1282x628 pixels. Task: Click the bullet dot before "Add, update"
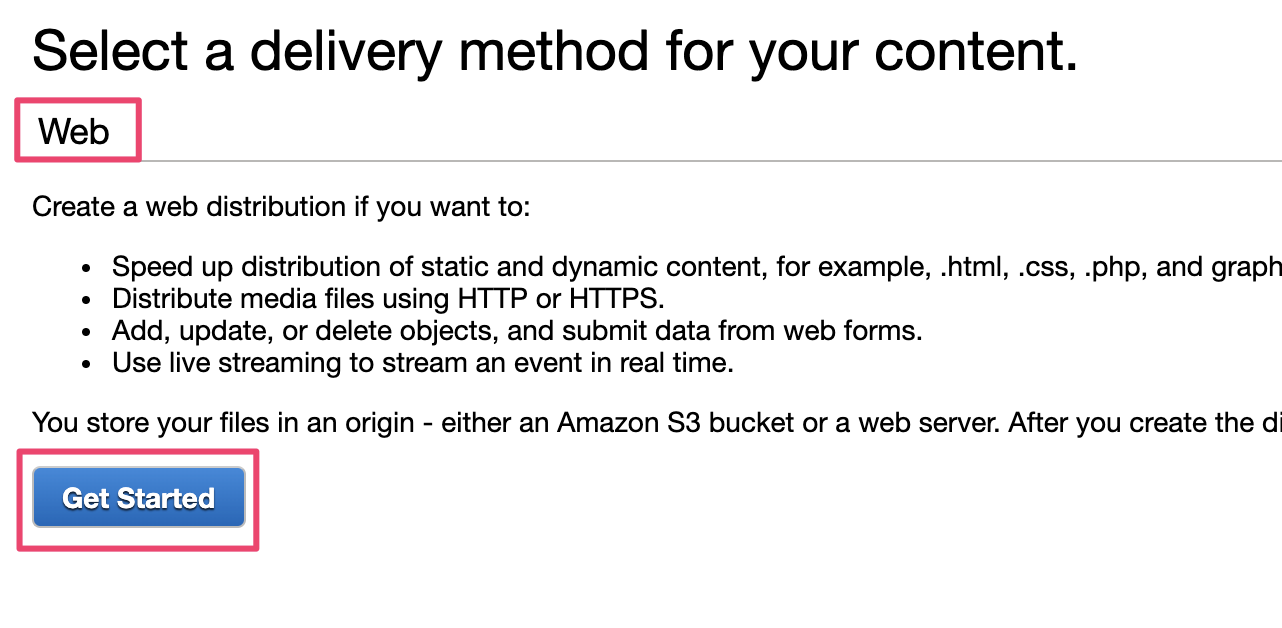[89, 332]
